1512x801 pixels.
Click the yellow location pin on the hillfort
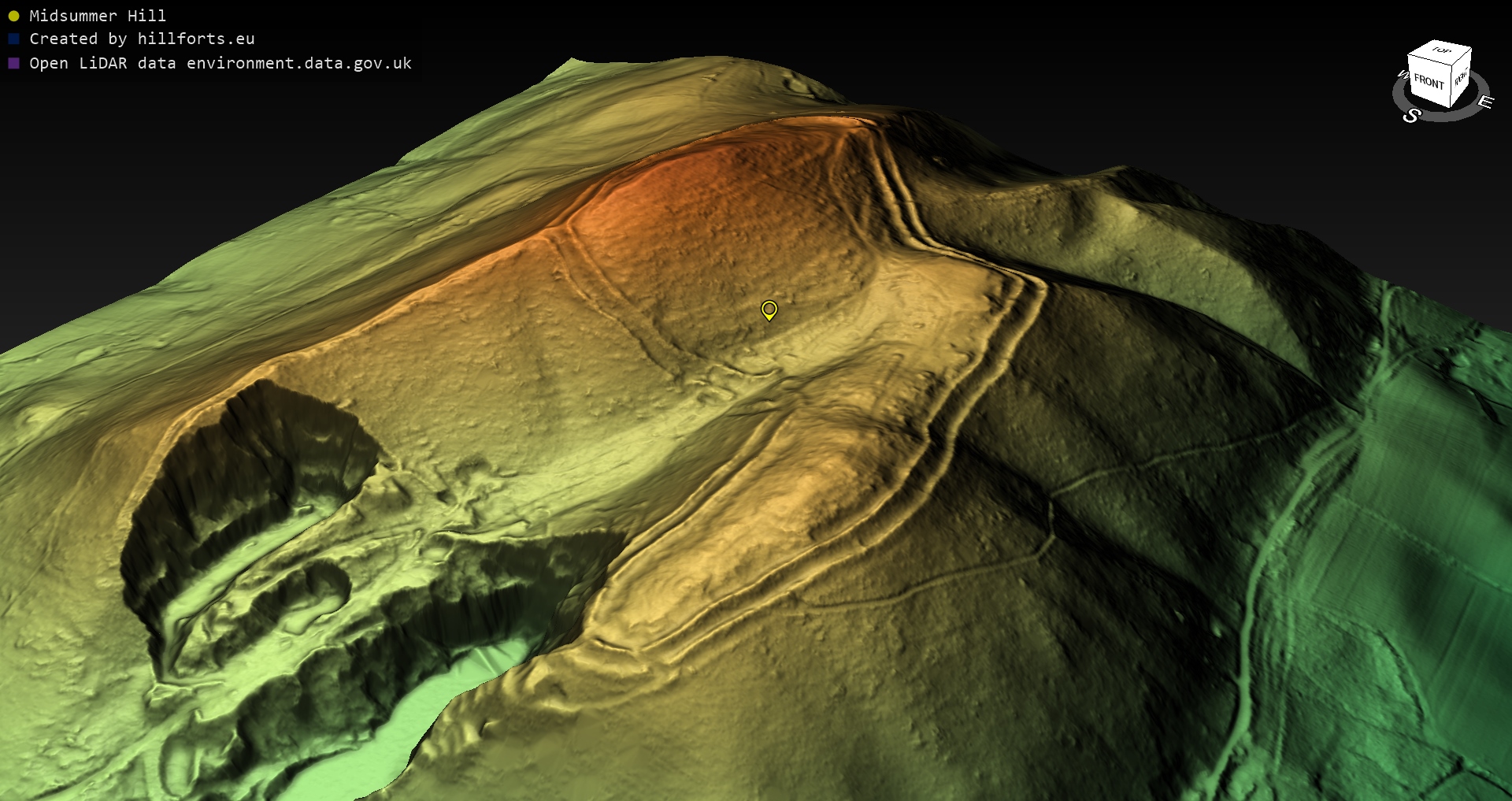[769, 310]
